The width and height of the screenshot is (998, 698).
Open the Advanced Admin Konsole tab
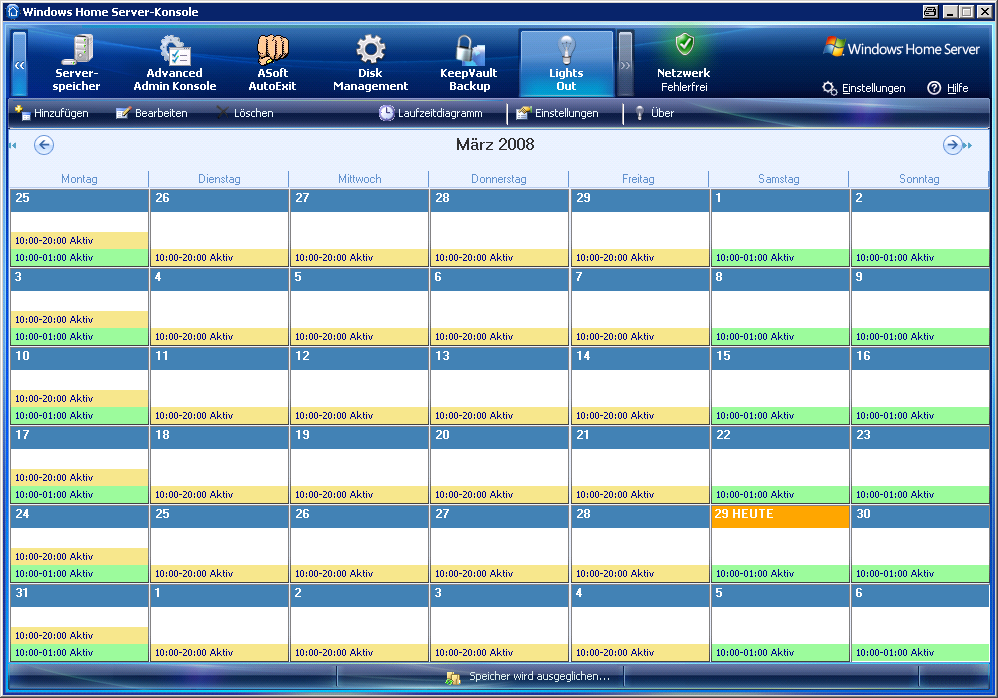174,64
